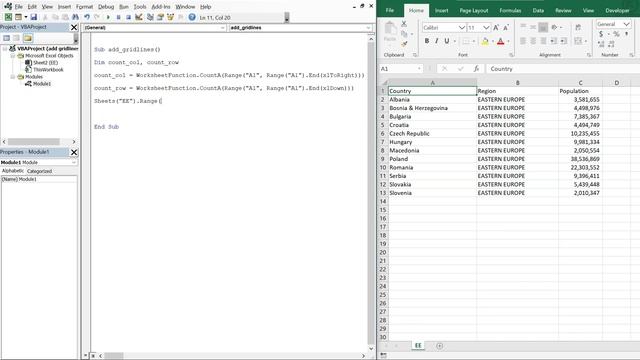Viewport: 640px width, 360px height.
Task: Click the Excel formula bar showing Country
Action: (x=563, y=69)
